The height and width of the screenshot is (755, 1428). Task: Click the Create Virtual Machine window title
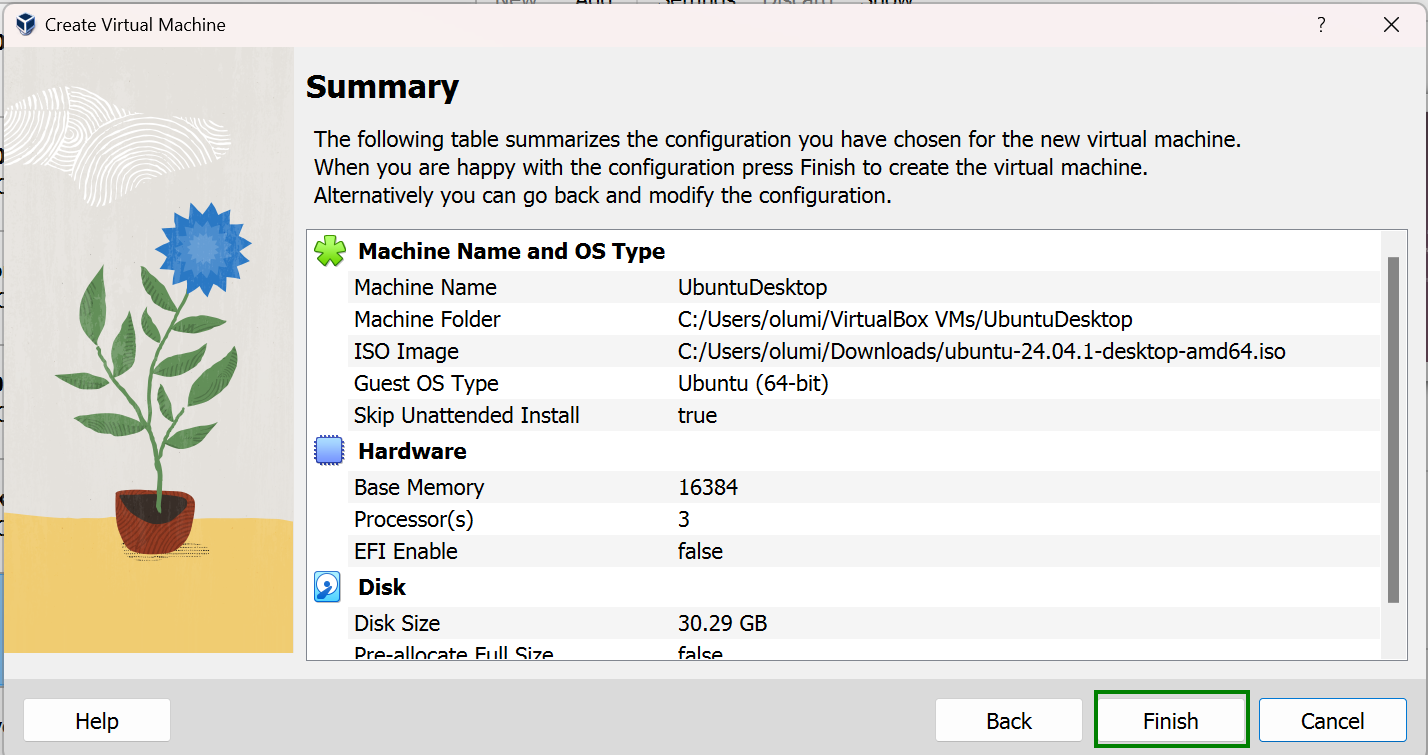point(135,25)
